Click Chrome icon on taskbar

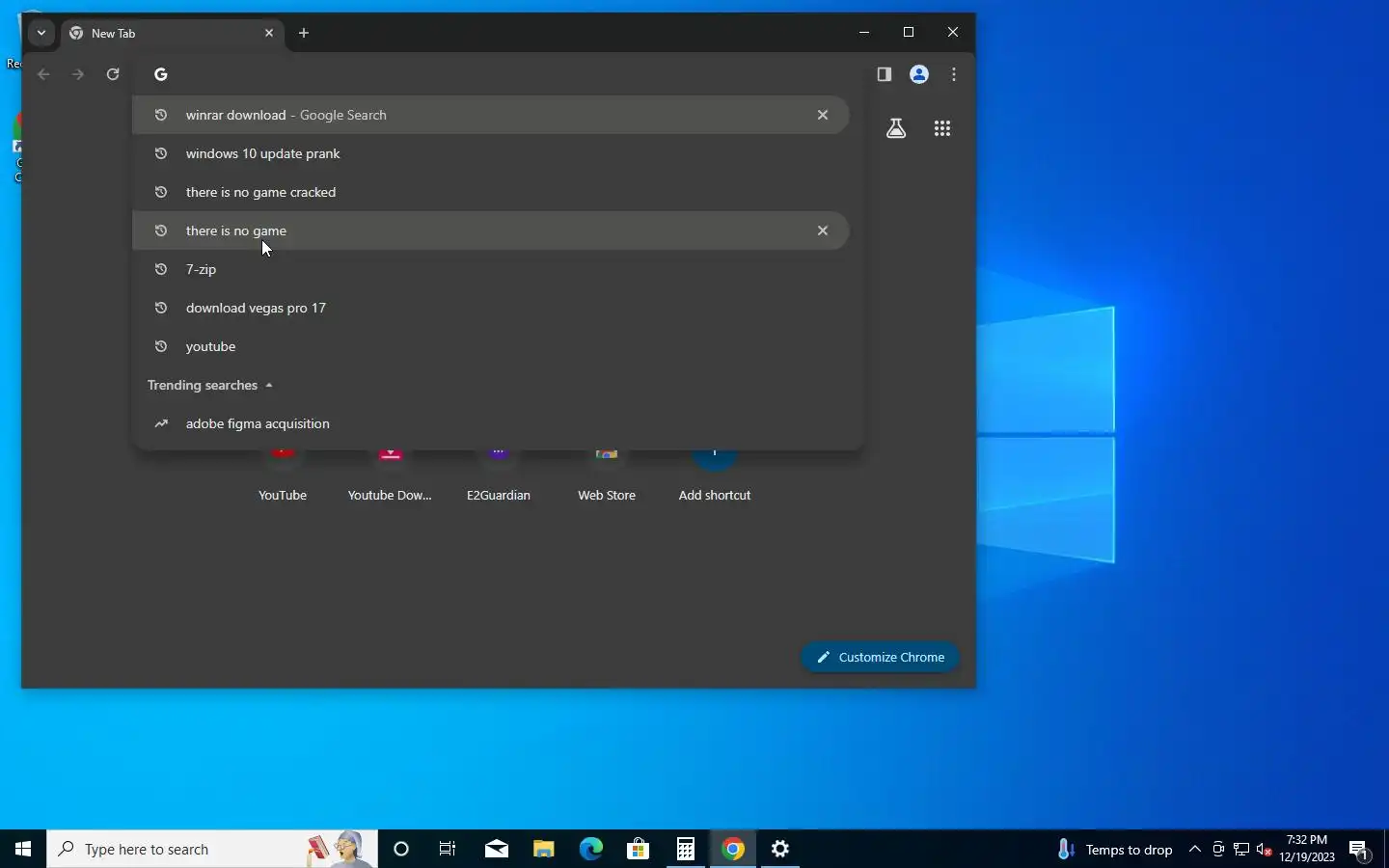[x=733, y=849]
